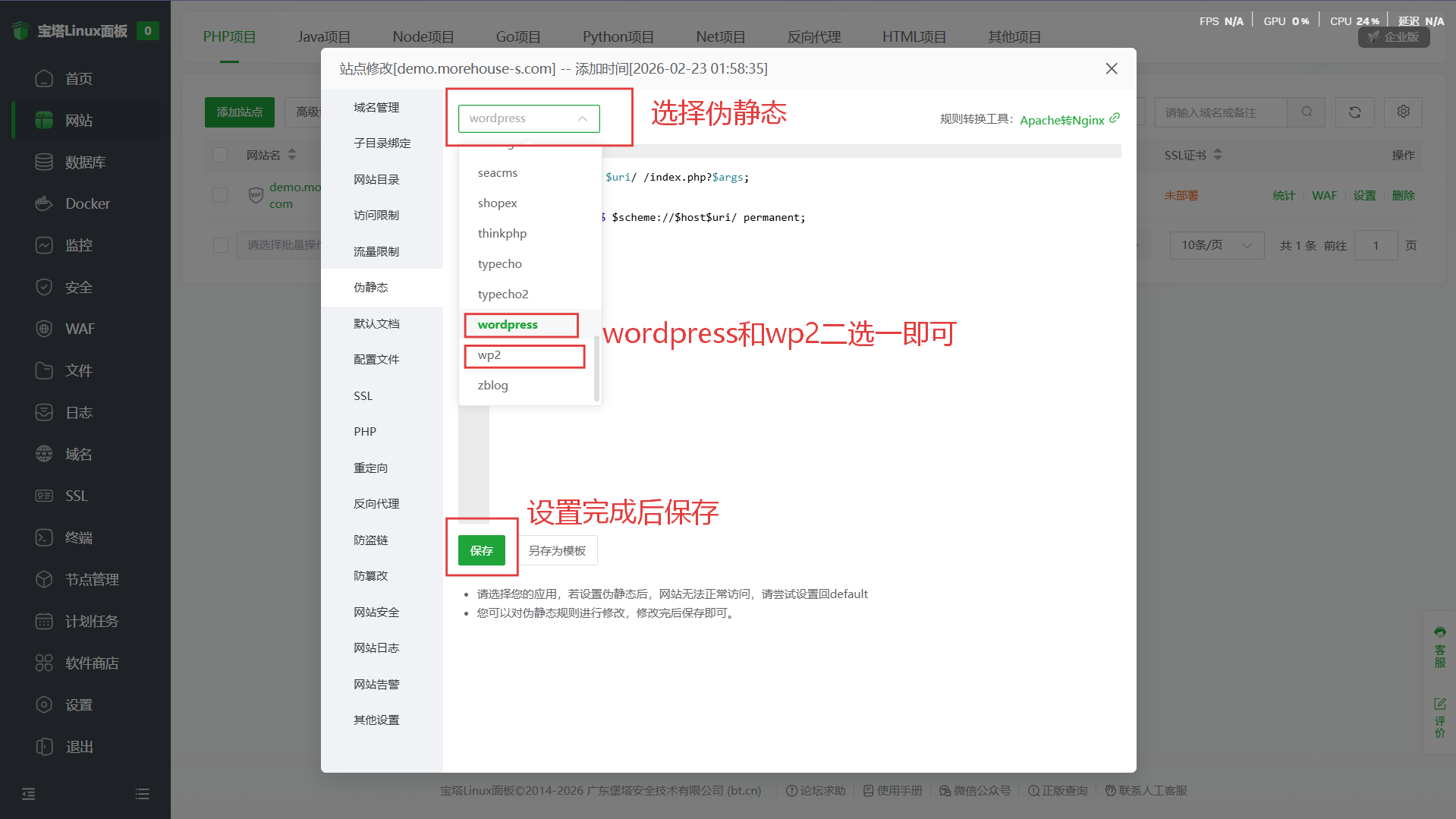Viewport: 1456px width, 819px height.
Task: Click the Docker icon in sidebar
Action: [44, 203]
